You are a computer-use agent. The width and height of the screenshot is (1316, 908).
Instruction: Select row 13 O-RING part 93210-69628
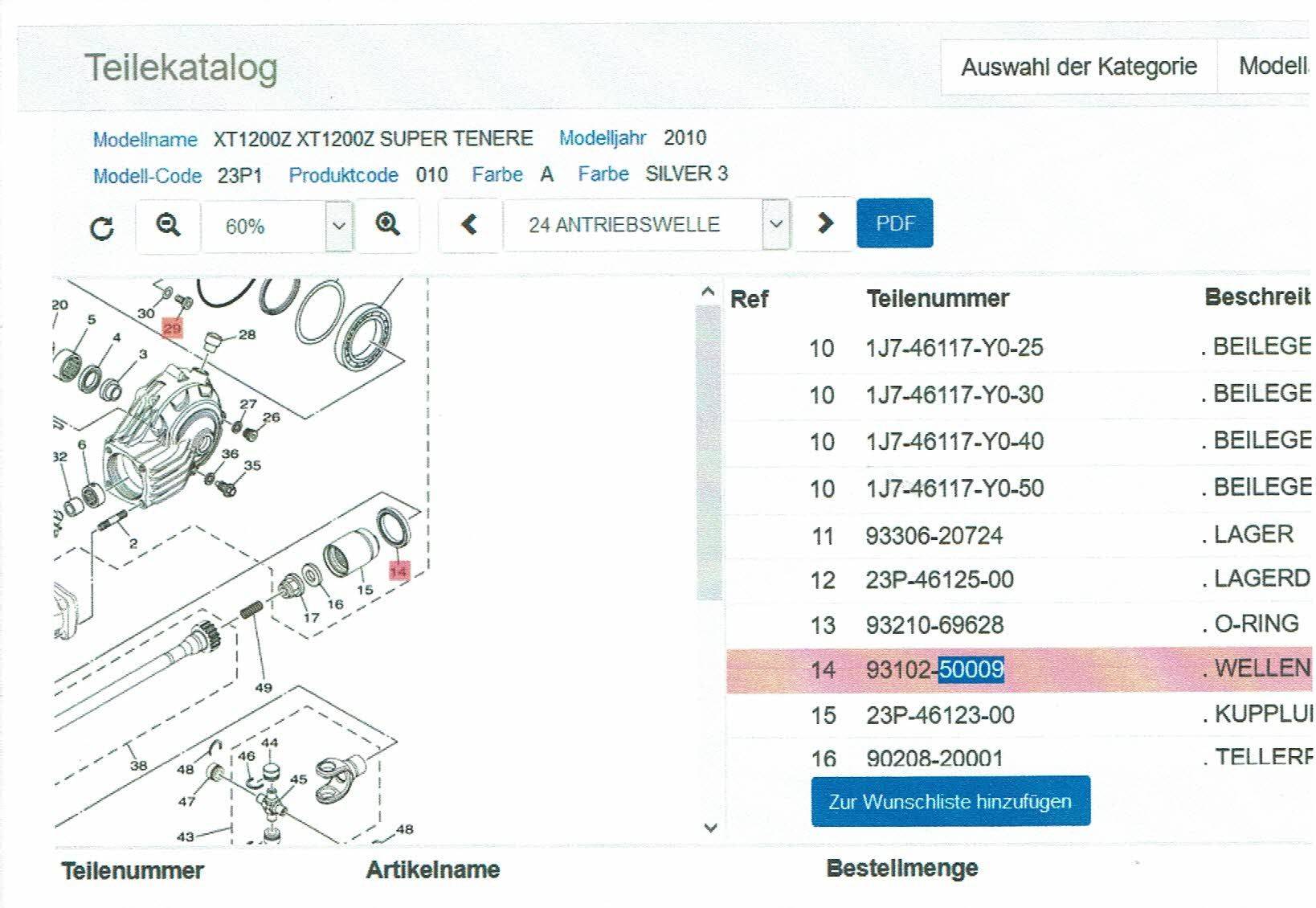coord(934,625)
